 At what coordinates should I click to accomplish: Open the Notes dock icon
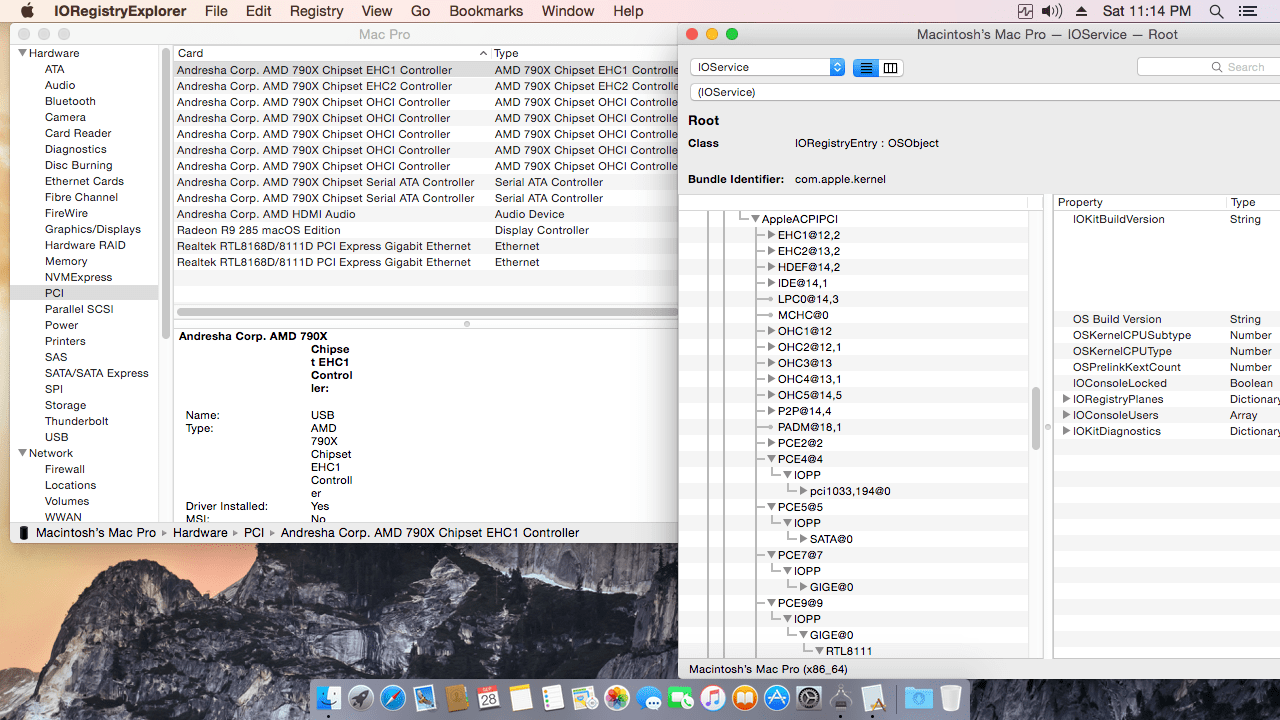tap(521, 698)
